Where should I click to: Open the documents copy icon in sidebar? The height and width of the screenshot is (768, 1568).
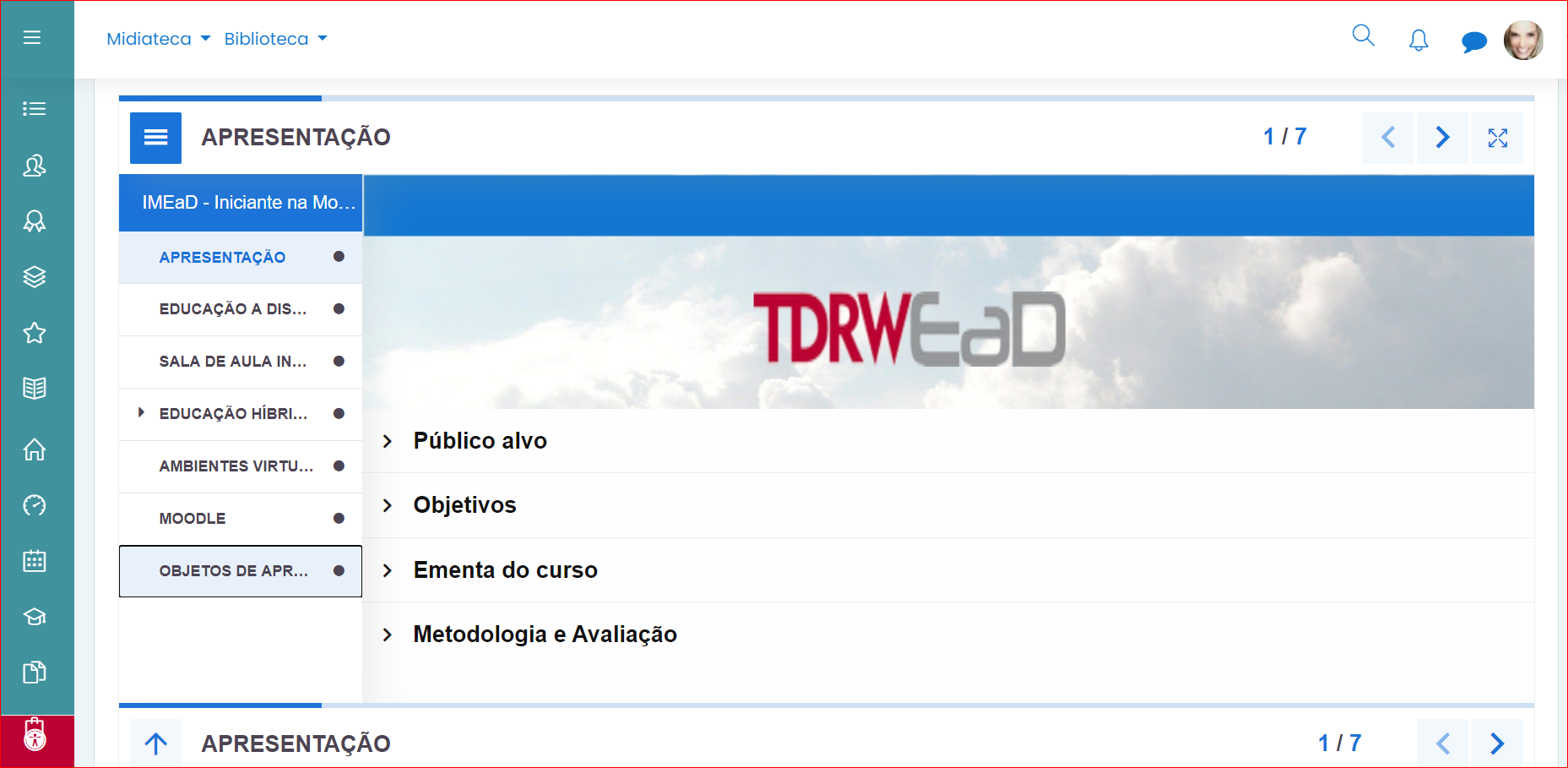(x=34, y=673)
